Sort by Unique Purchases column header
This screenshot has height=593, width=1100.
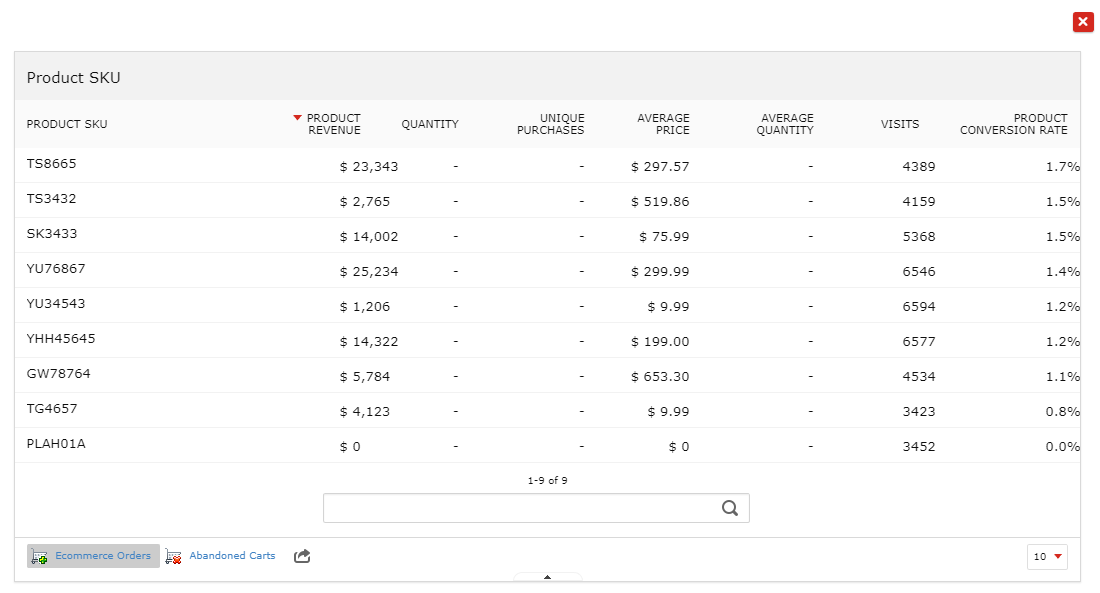click(551, 124)
